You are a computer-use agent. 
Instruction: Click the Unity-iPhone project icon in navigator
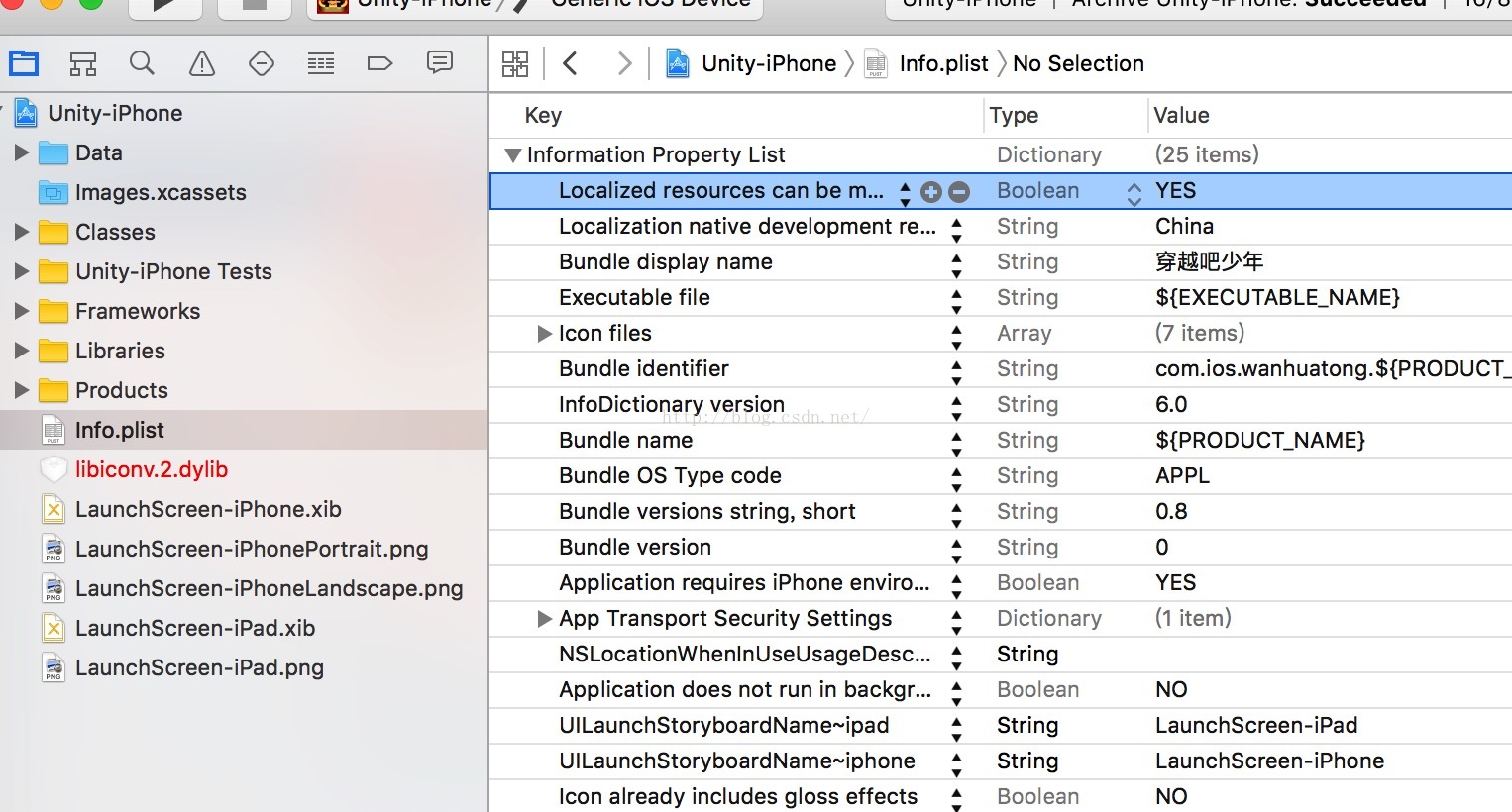[27, 113]
